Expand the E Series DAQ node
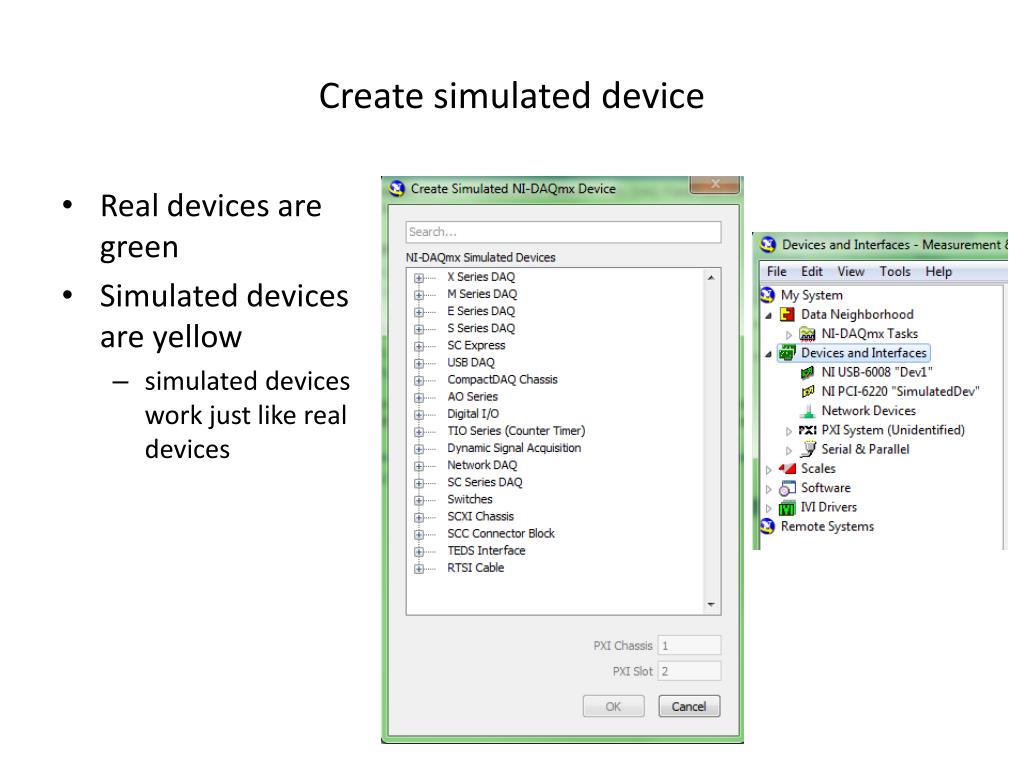The width and height of the screenshot is (1024, 768). tap(419, 312)
